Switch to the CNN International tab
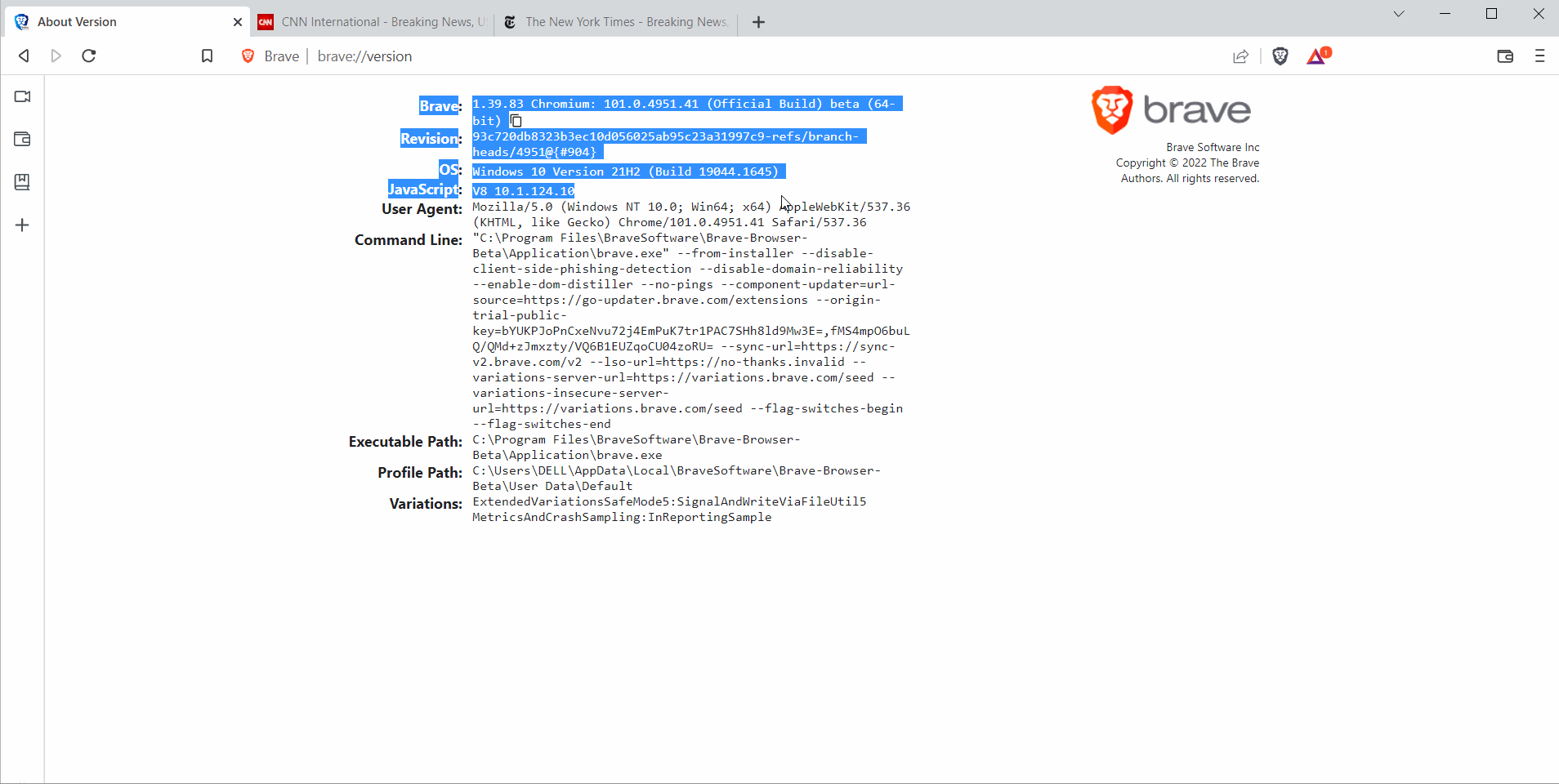 pyautogui.click(x=372, y=22)
